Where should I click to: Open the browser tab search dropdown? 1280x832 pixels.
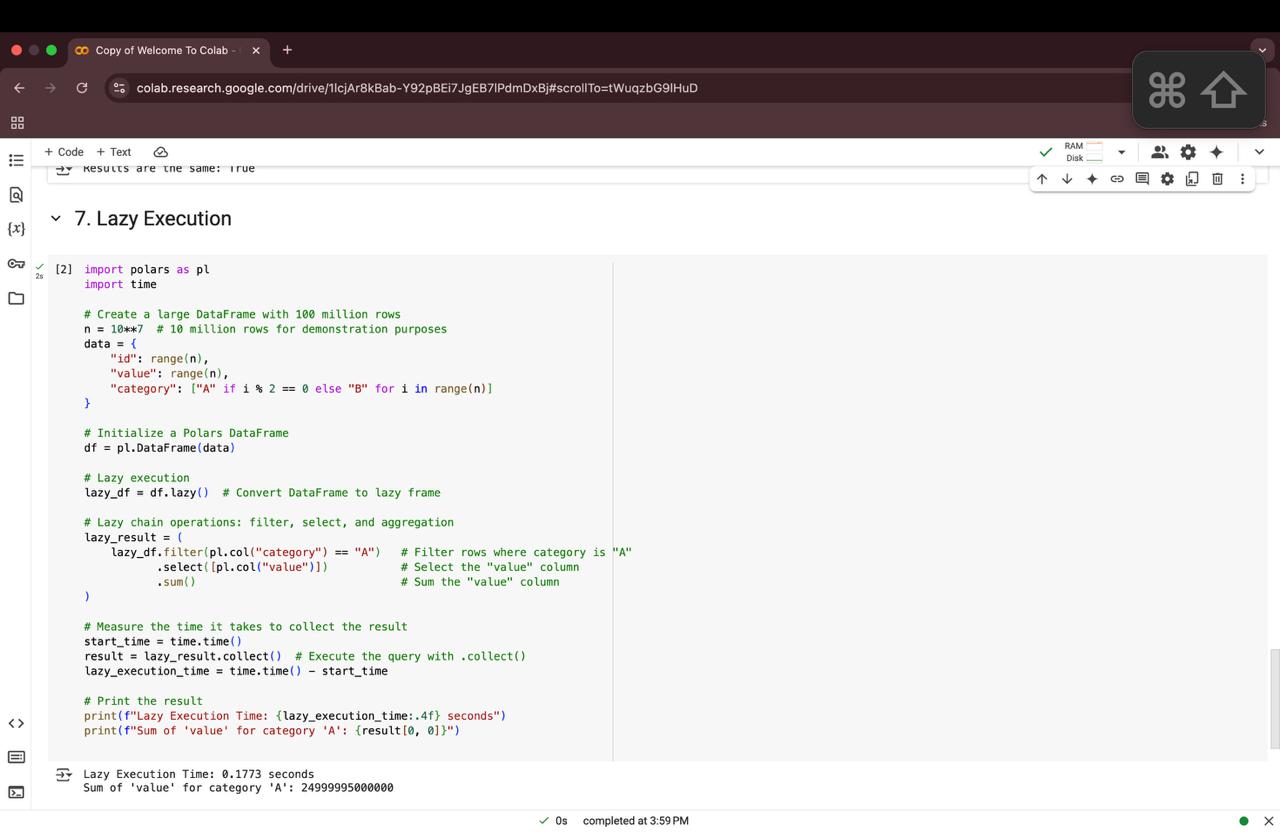(x=1262, y=50)
